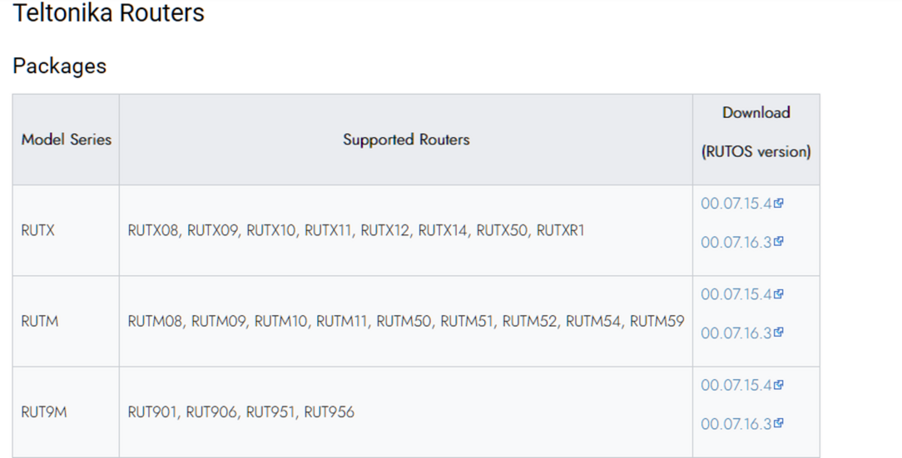Click external-link icon beside RUTM 00.07.15.4
Screen dimensions: 902x458
(x=778, y=294)
